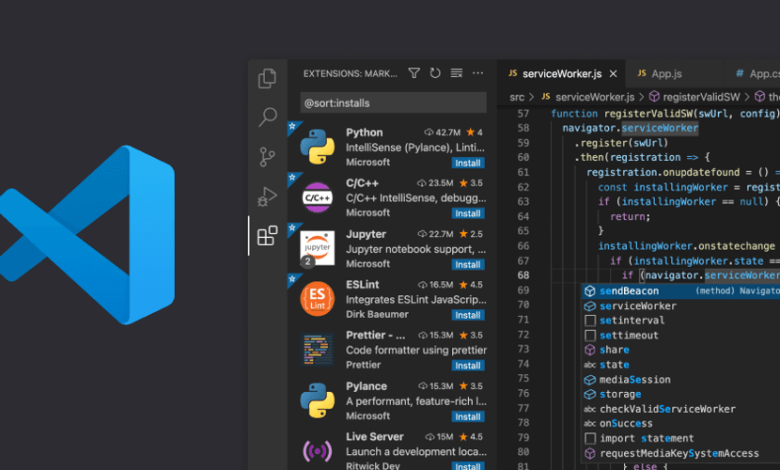Click the Live Server extension logo

pos(317,451)
